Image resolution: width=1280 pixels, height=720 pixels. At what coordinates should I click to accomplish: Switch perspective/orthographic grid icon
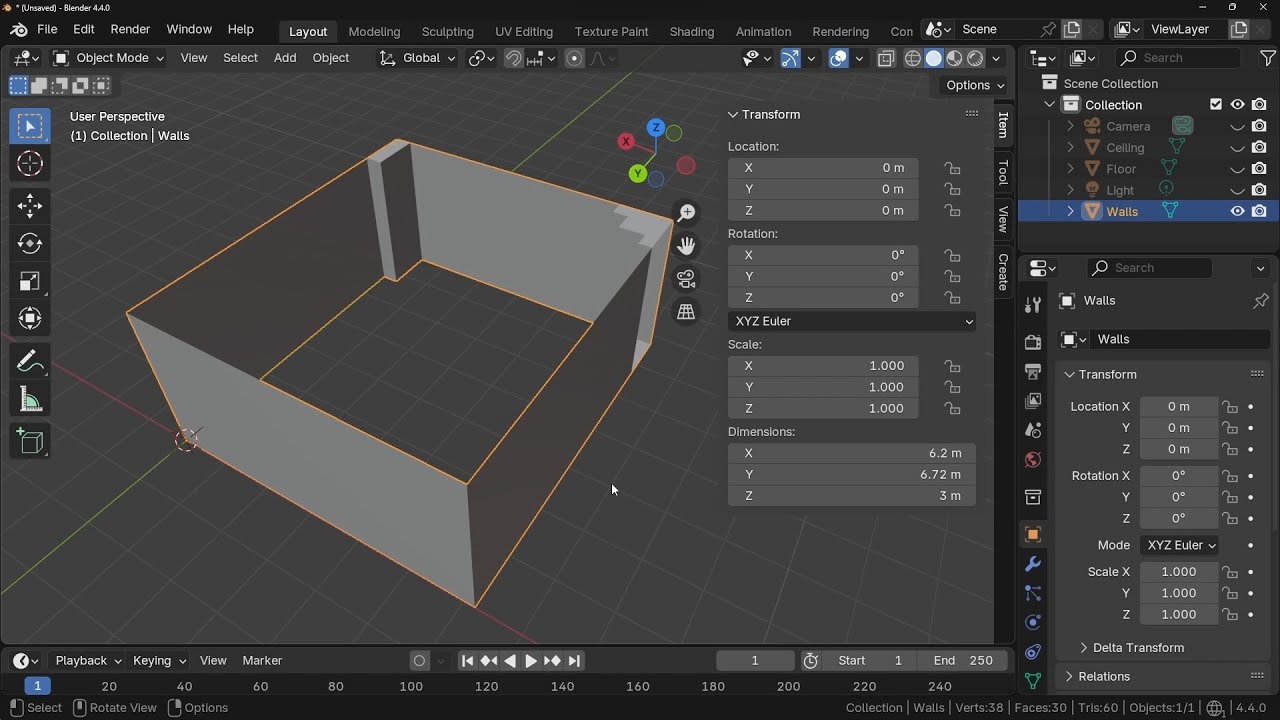(x=686, y=312)
